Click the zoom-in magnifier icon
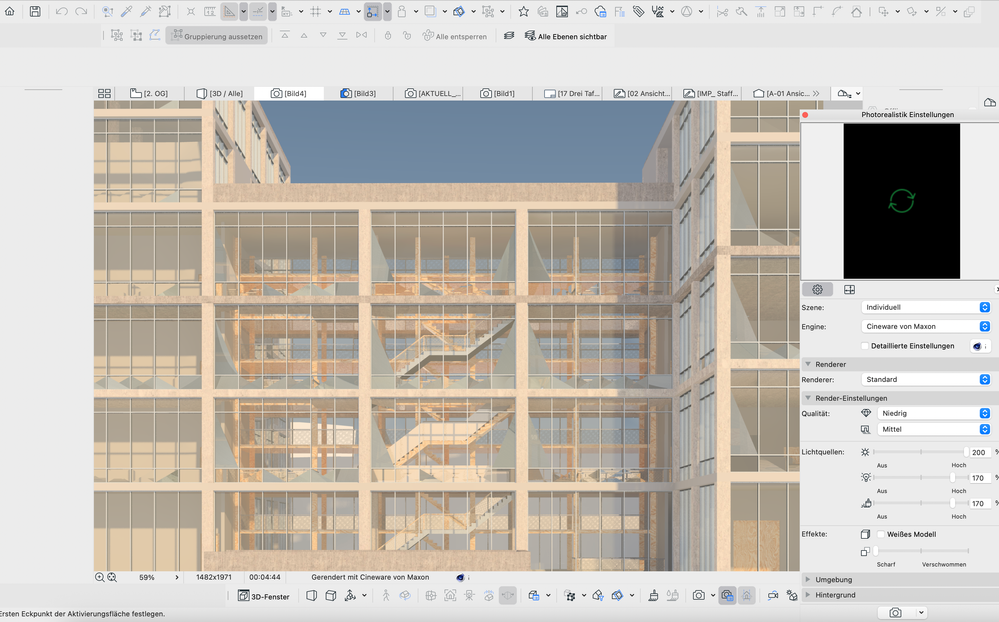Viewport: 999px width, 622px height. [x=99, y=577]
